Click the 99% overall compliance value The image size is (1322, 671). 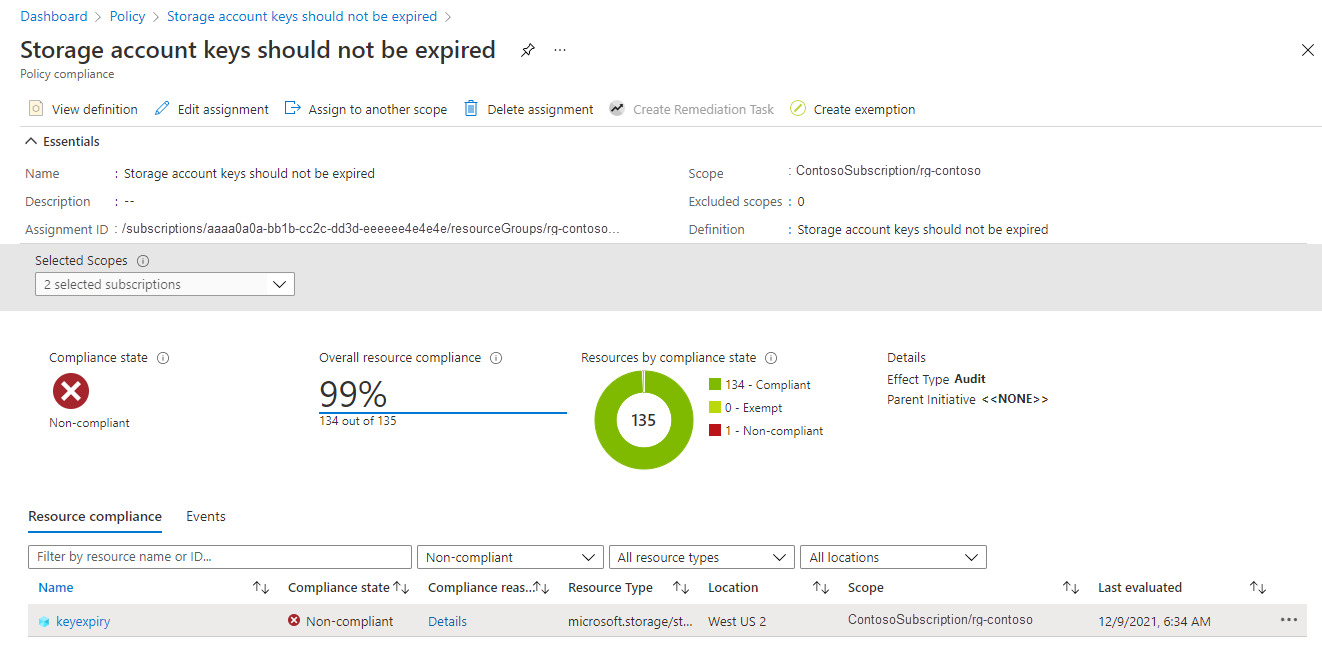coord(353,394)
